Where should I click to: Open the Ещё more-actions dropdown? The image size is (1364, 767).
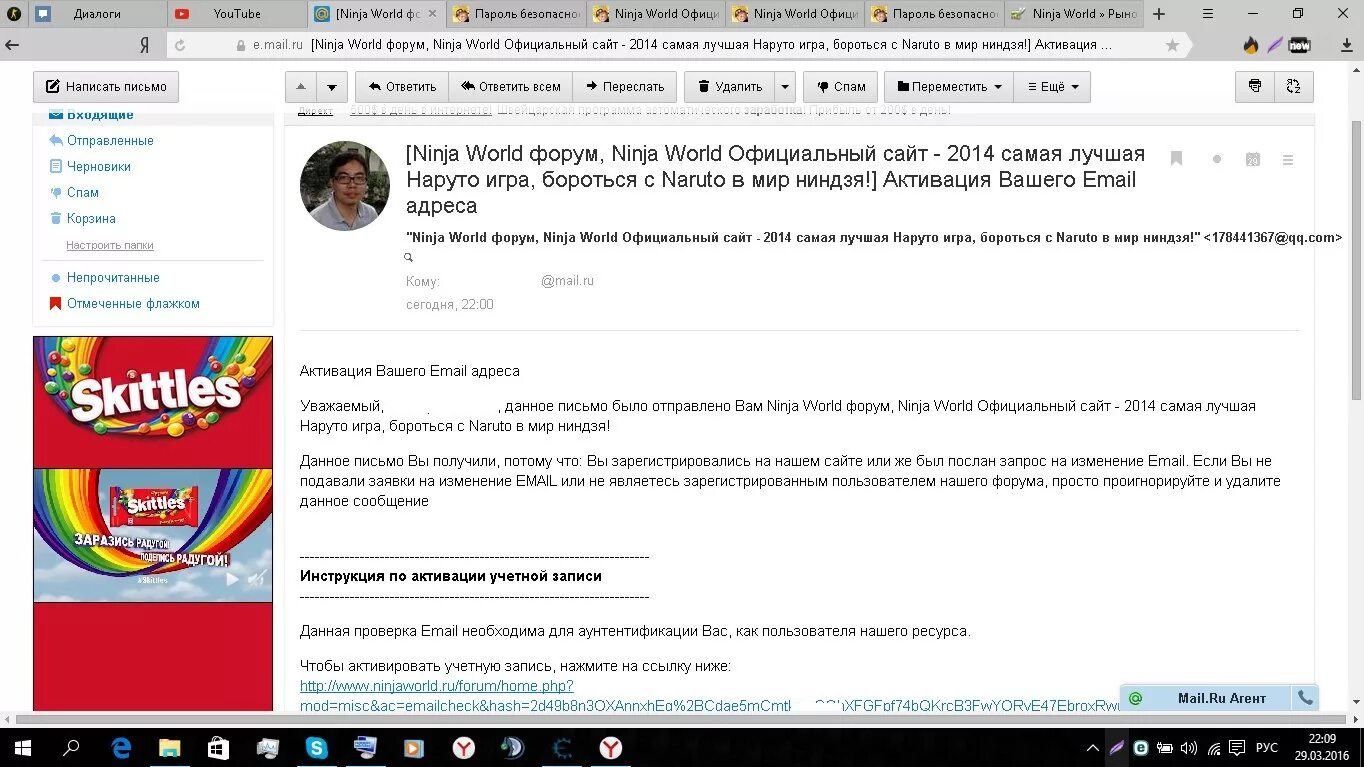(1052, 87)
